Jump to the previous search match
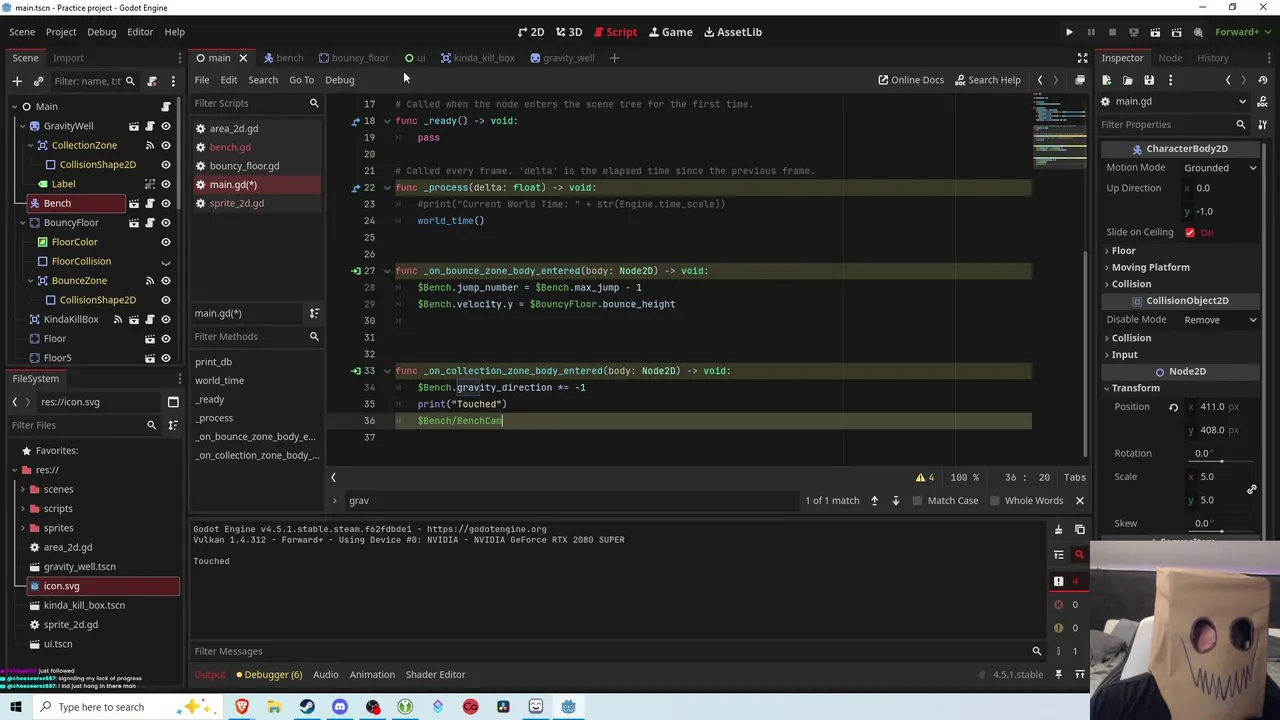1280x720 pixels. [x=874, y=501]
